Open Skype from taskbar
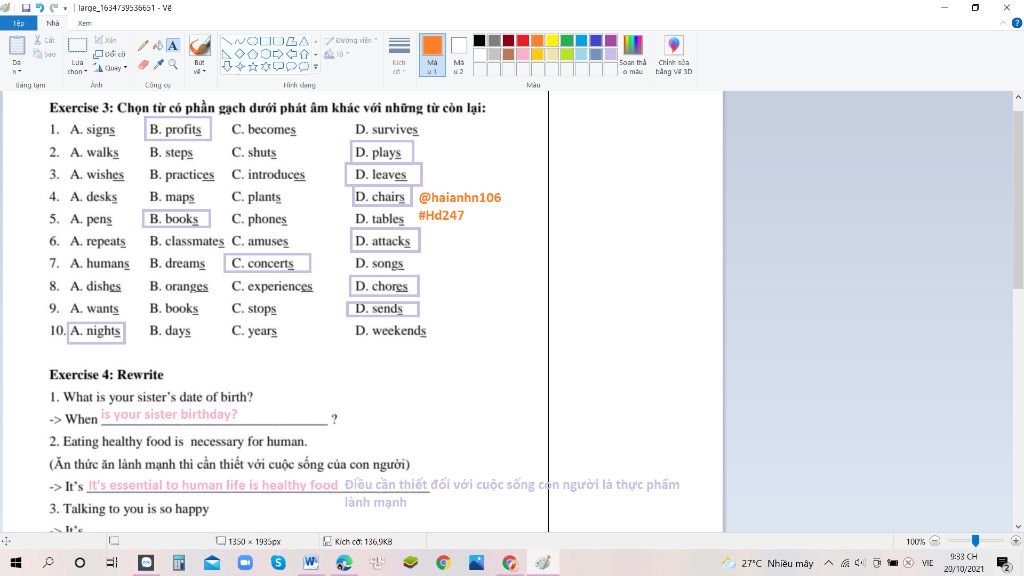 click(x=278, y=562)
